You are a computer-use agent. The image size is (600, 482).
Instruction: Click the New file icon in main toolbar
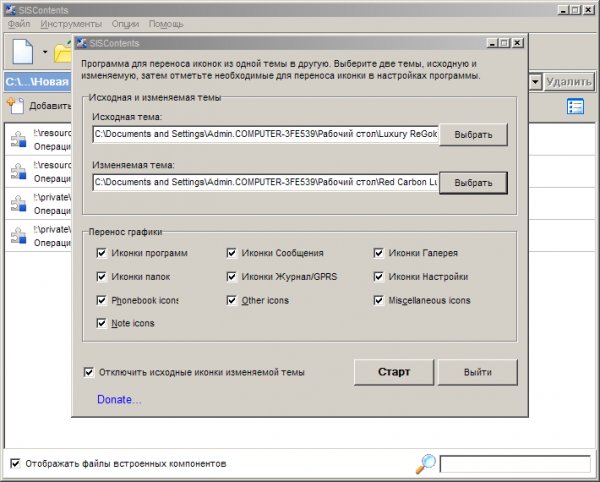click(x=23, y=52)
